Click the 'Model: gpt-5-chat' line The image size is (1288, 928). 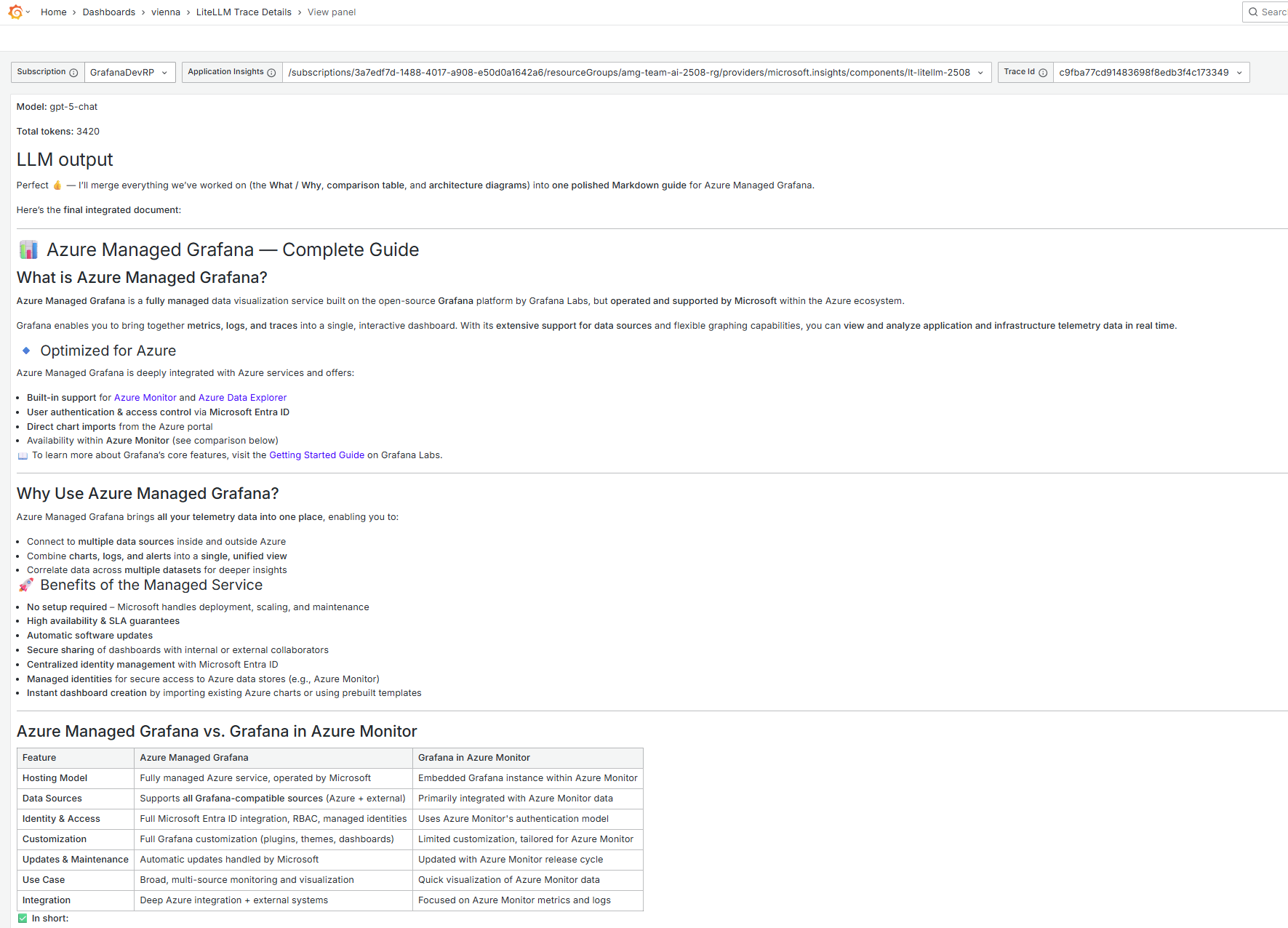[57, 107]
